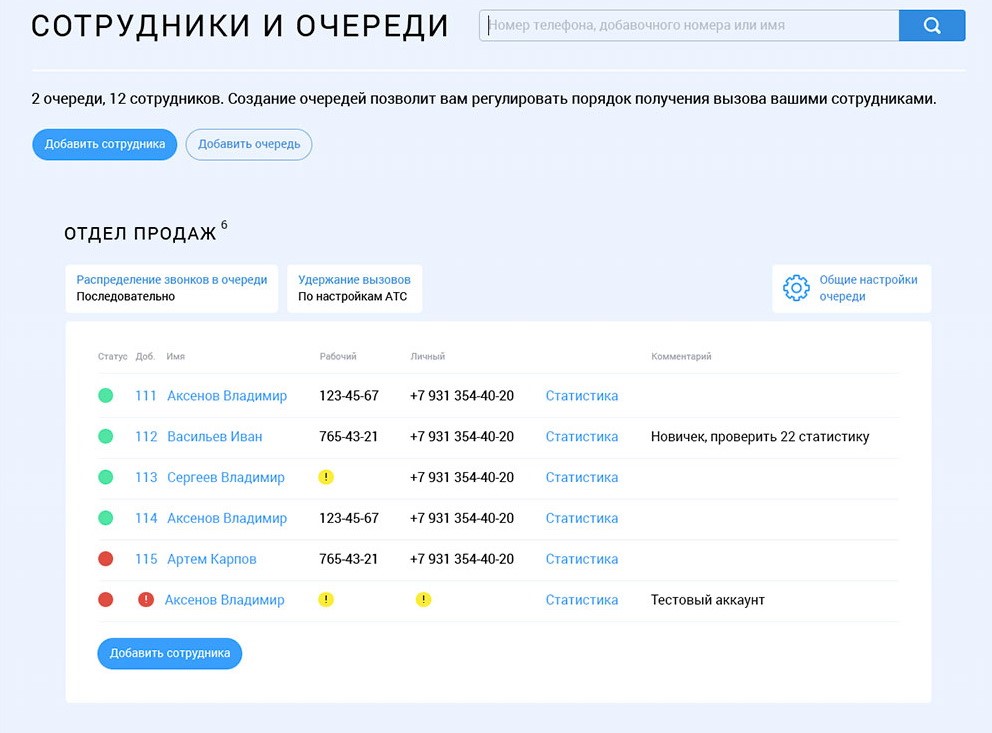
Task: Click the Доб. column header
Action: point(145,357)
